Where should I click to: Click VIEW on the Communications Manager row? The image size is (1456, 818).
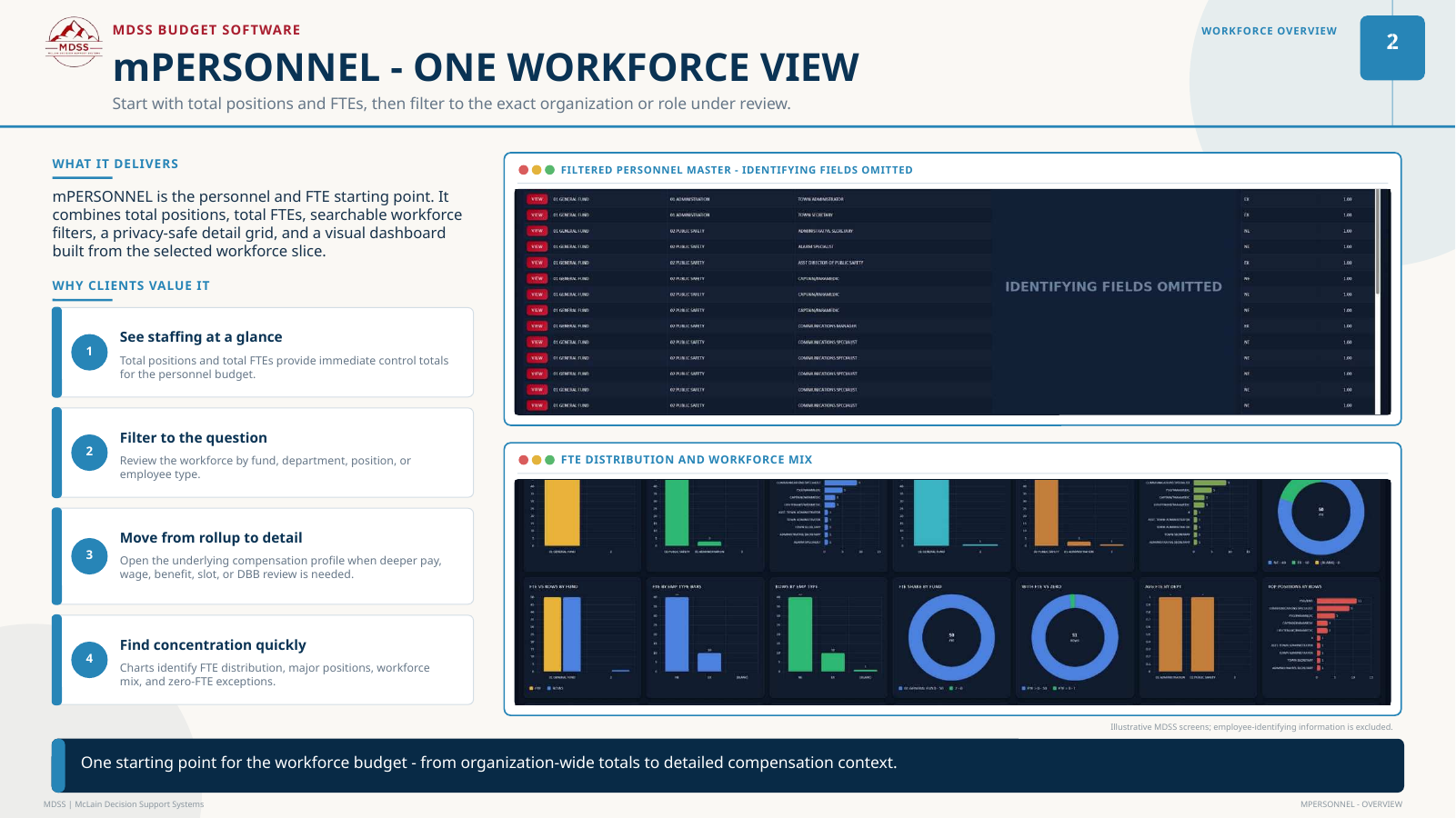pyautogui.click(x=537, y=326)
